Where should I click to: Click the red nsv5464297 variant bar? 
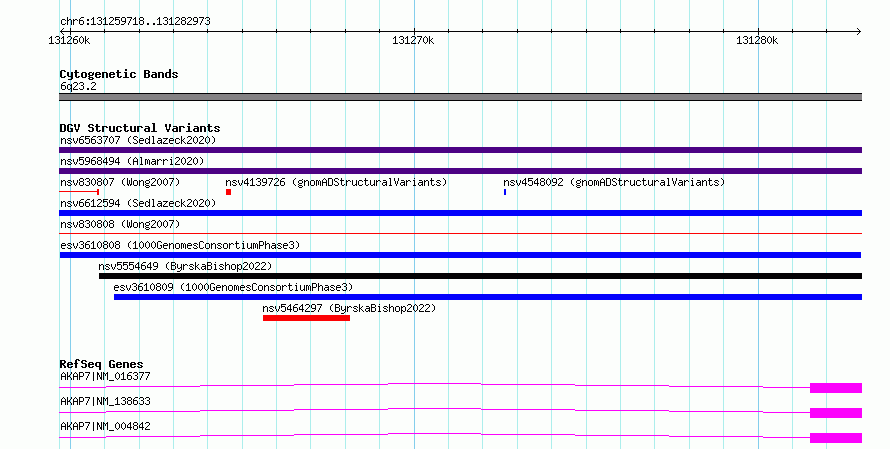coord(306,318)
